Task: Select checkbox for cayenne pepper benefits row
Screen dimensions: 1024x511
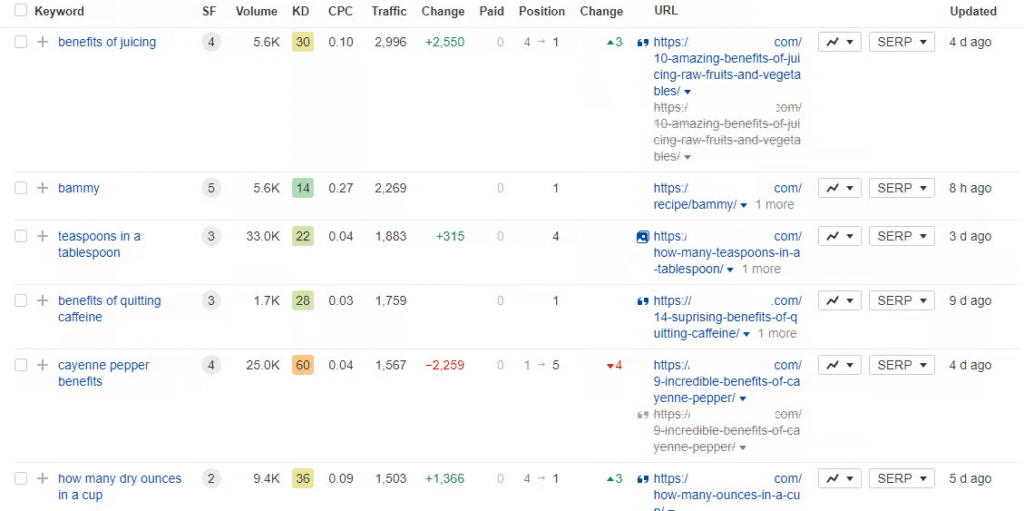Action: [x=21, y=365]
